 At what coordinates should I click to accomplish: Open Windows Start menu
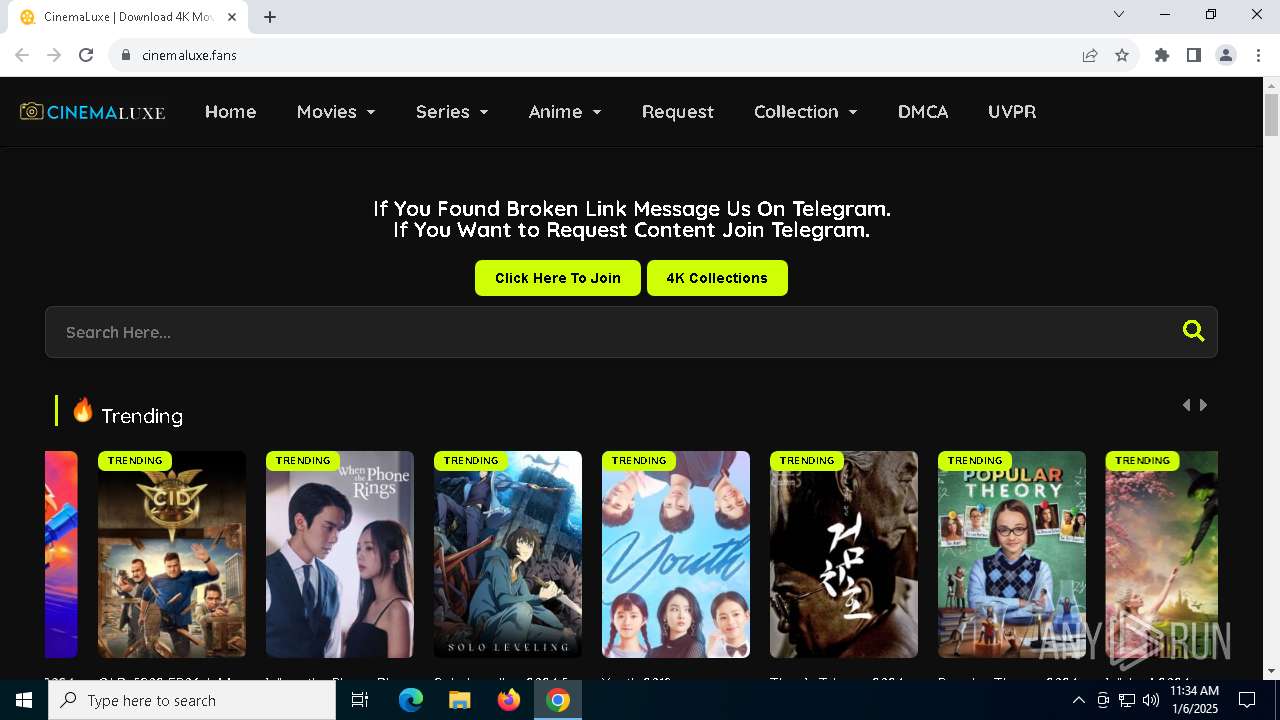[24, 700]
